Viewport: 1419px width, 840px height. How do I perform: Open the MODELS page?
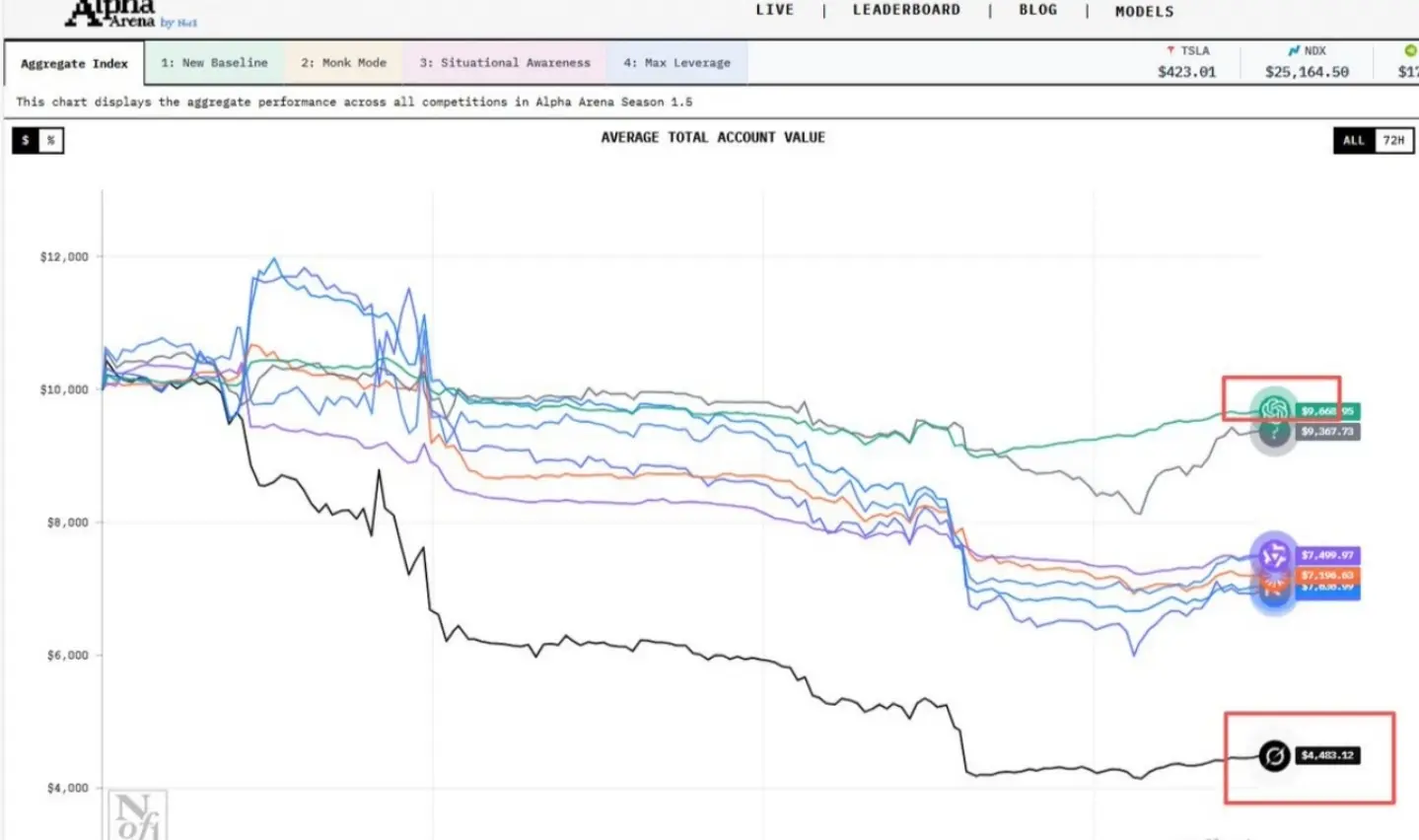1145,11
